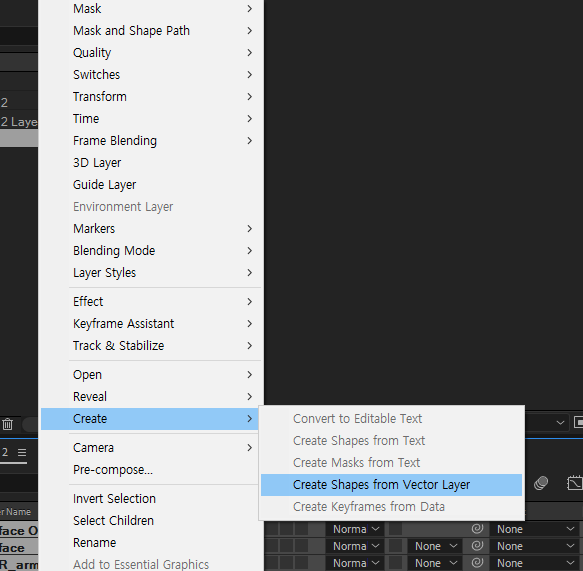
Task: Open blending mode Normal dropdown for face O row
Action: pos(355,529)
